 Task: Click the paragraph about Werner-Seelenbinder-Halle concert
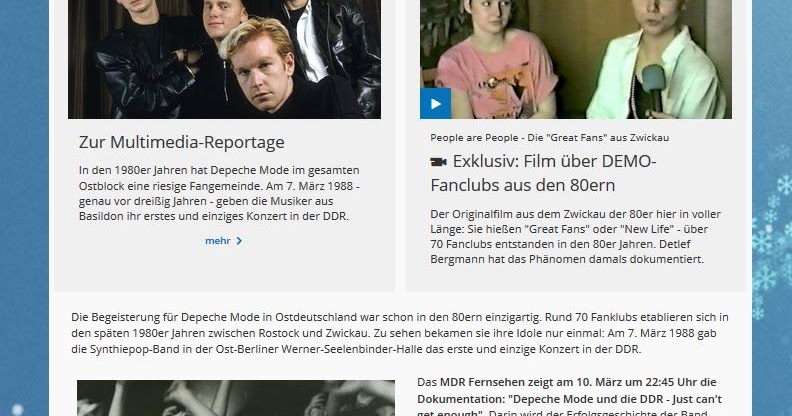pos(400,333)
